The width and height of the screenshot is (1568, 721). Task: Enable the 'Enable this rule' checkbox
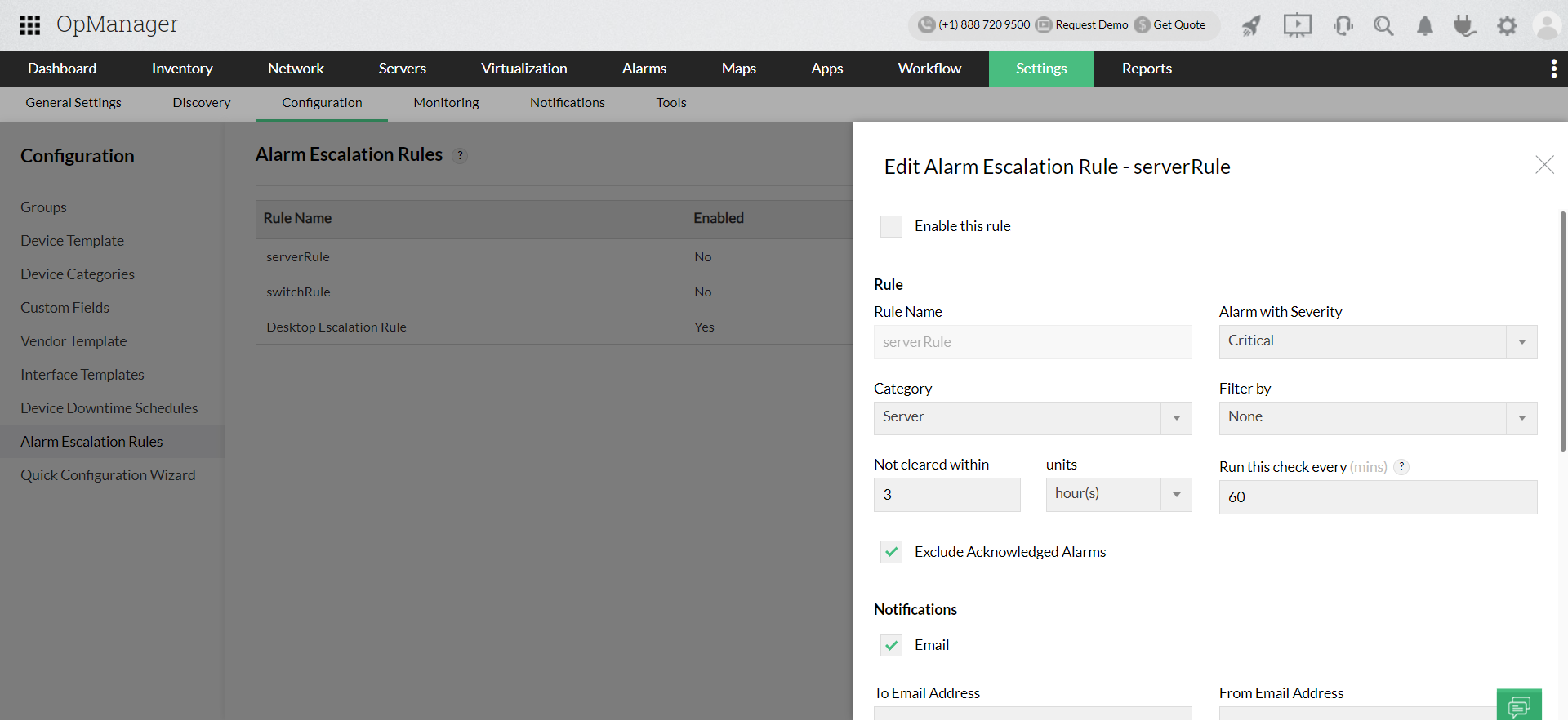click(892, 226)
